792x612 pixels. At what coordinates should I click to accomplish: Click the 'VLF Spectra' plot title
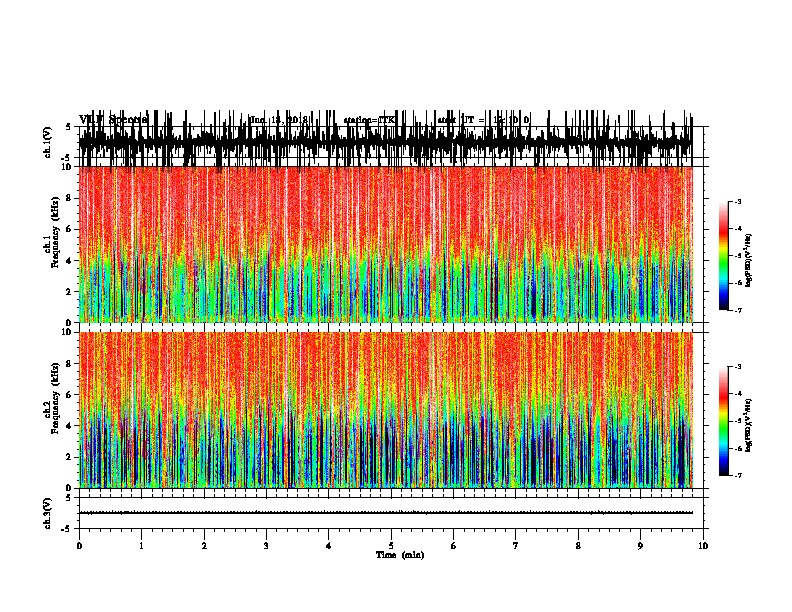tap(114, 120)
